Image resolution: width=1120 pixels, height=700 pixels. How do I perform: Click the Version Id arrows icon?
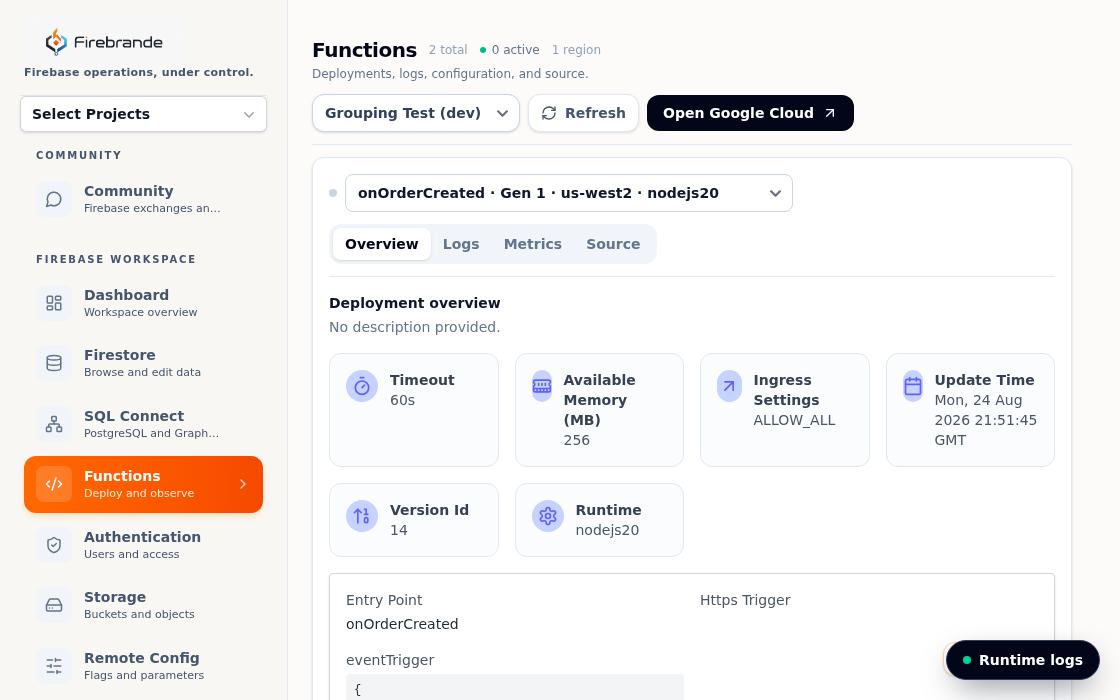coord(362,516)
